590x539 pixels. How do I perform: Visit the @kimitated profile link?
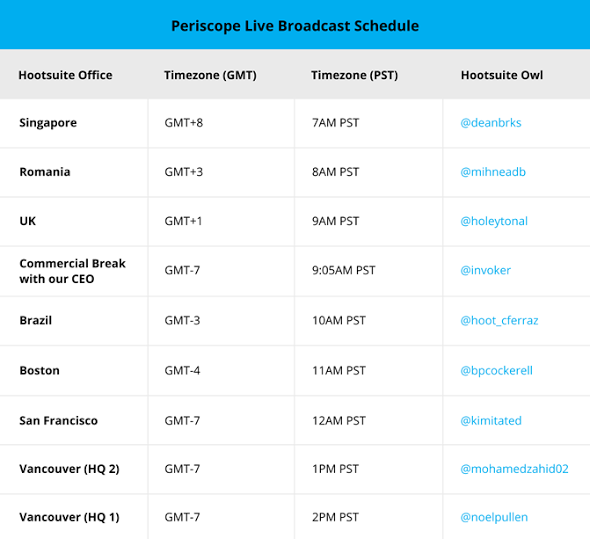pyautogui.click(x=491, y=420)
